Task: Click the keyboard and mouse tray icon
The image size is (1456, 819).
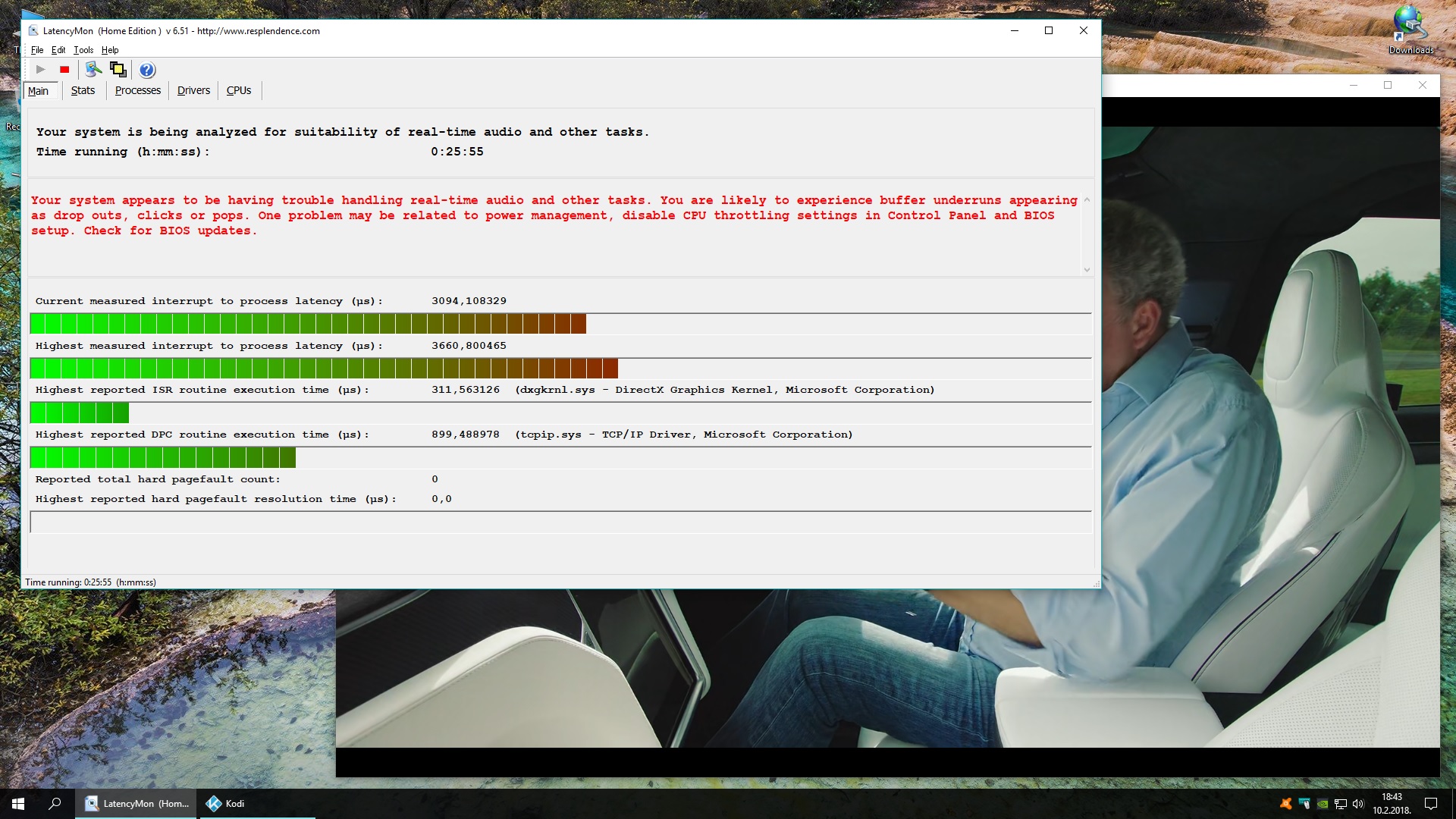Action: point(1304,804)
